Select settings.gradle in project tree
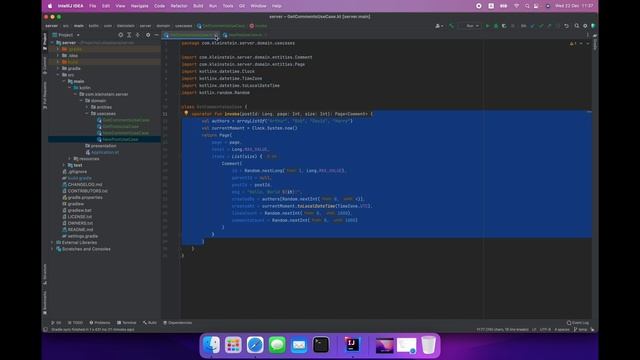Viewport: 640px width, 360px height. pyautogui.click(x=82, y=236)
